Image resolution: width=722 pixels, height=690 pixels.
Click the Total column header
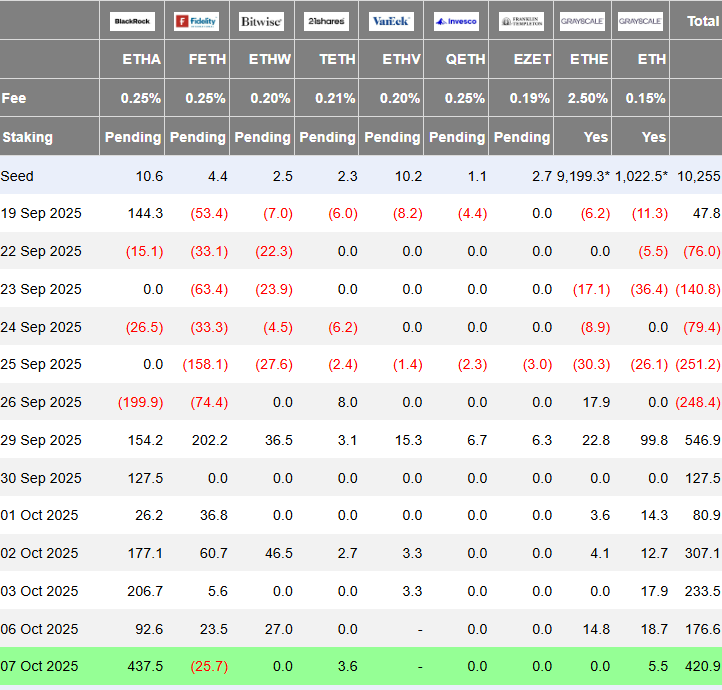701,21
